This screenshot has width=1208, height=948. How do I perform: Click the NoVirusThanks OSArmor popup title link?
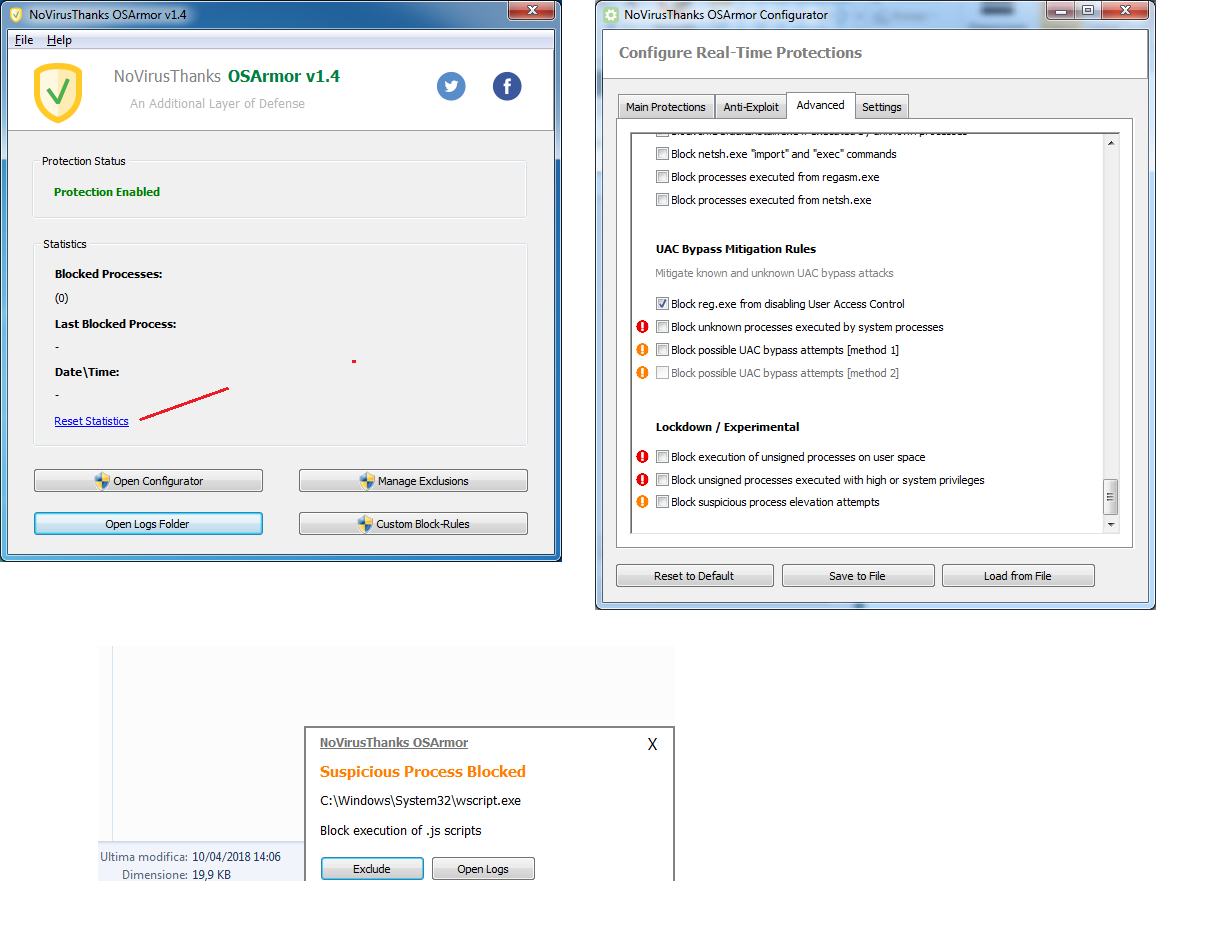click(394, 743)
